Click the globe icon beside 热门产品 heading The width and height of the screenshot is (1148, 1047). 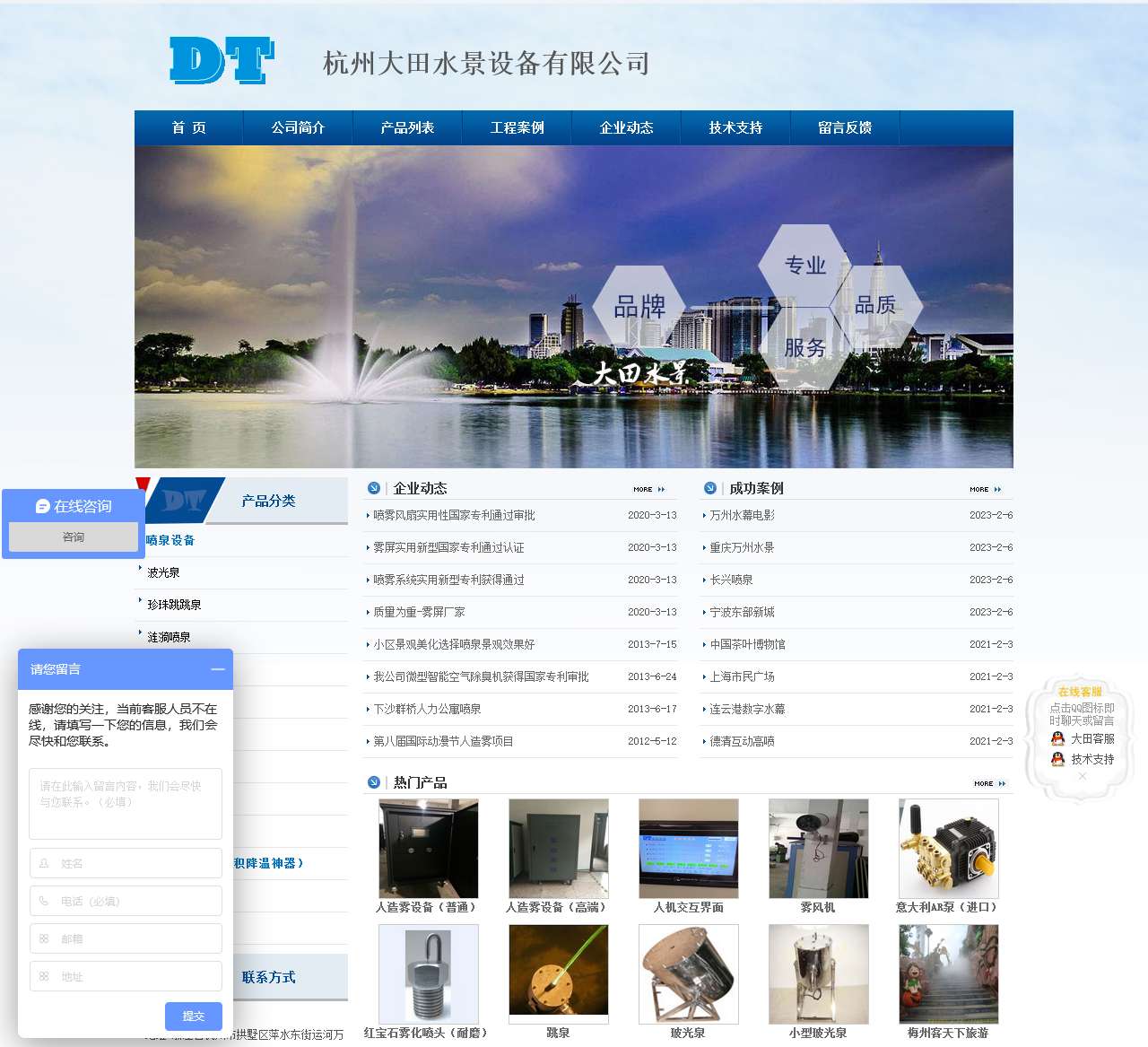[374, 781]
